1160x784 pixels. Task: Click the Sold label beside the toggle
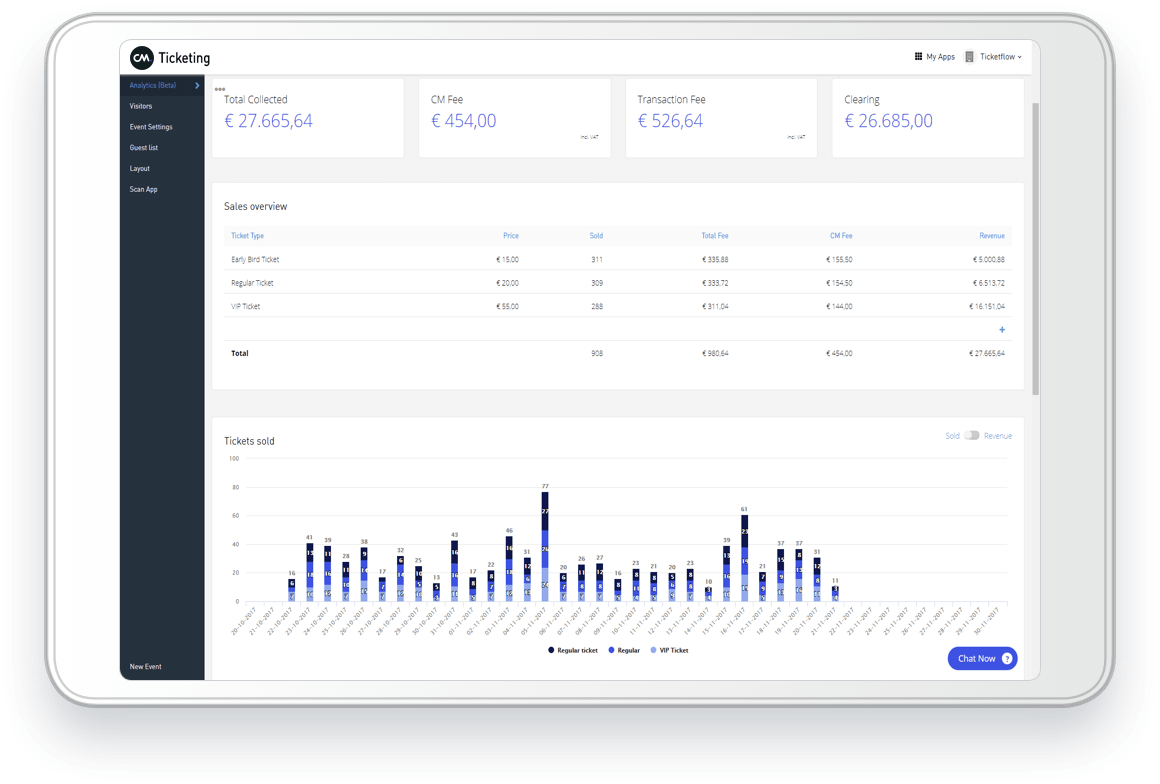951,435
